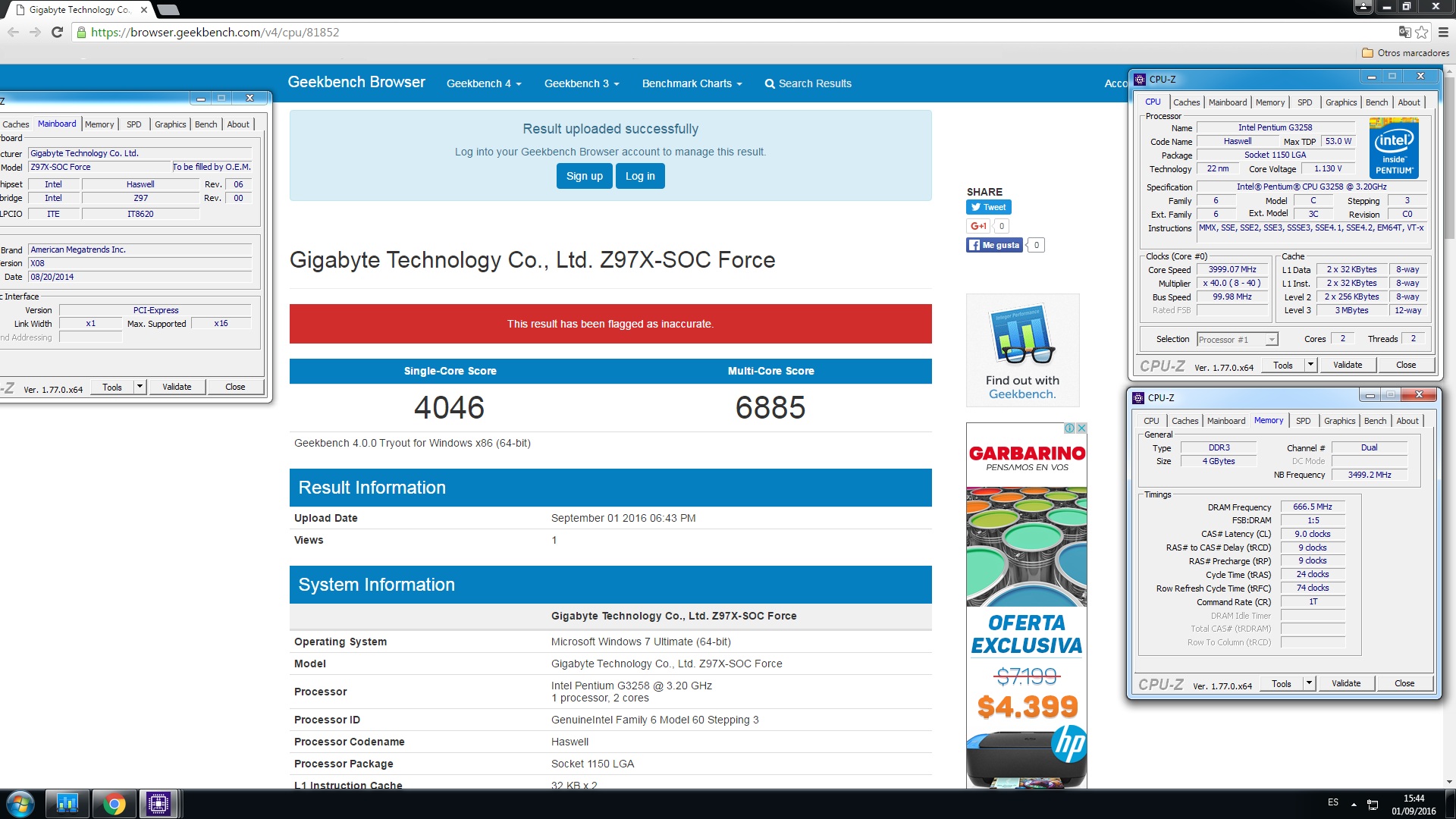Expand the Geekbench 3 dropdown menu

pyautogui.click(x=582, y=83)
